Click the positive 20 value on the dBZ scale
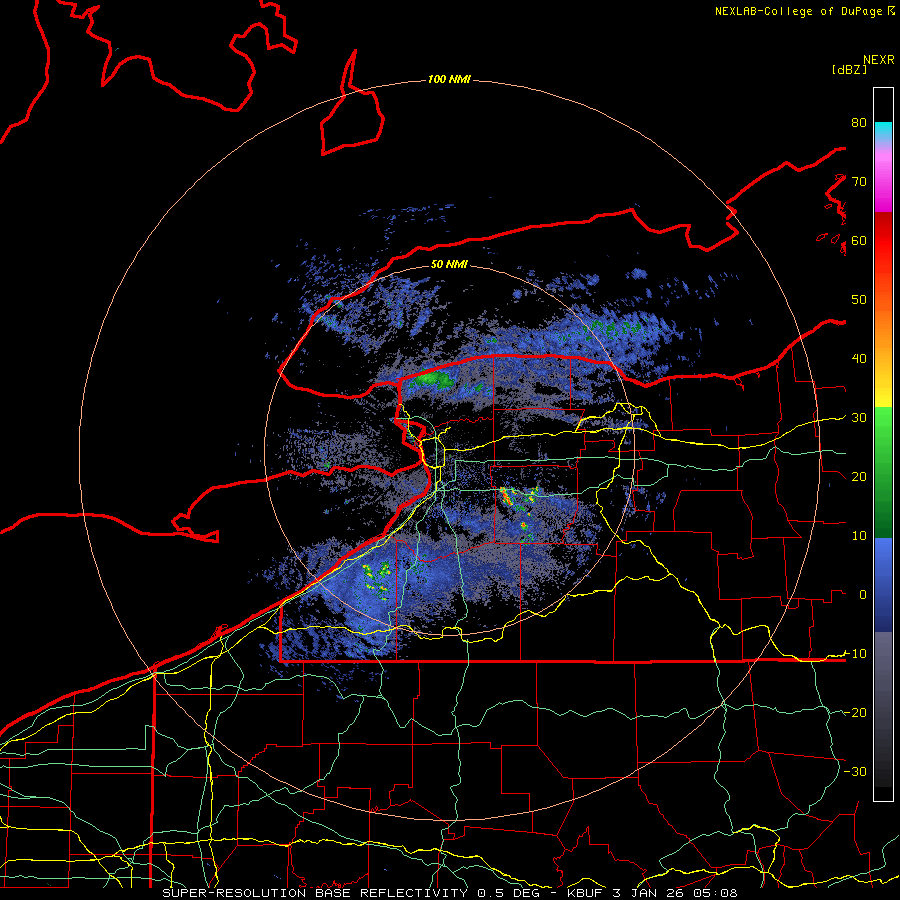900x900 pixels. pos(859,477)
